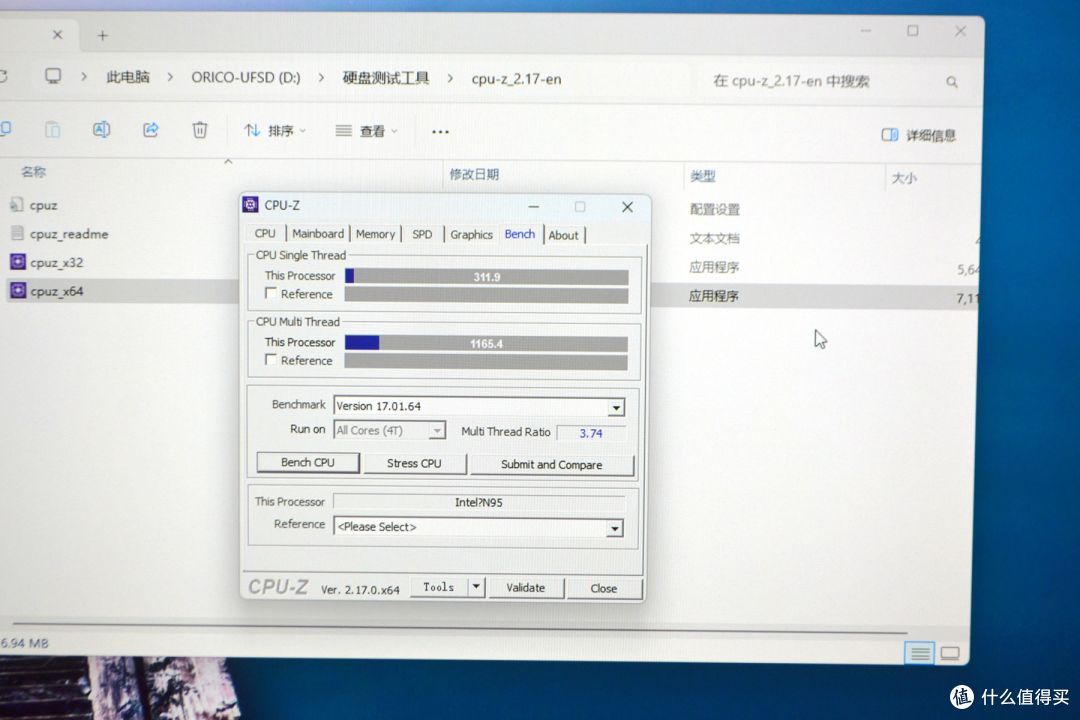
Task: Close the current Explorer tab
Action: 57,34
